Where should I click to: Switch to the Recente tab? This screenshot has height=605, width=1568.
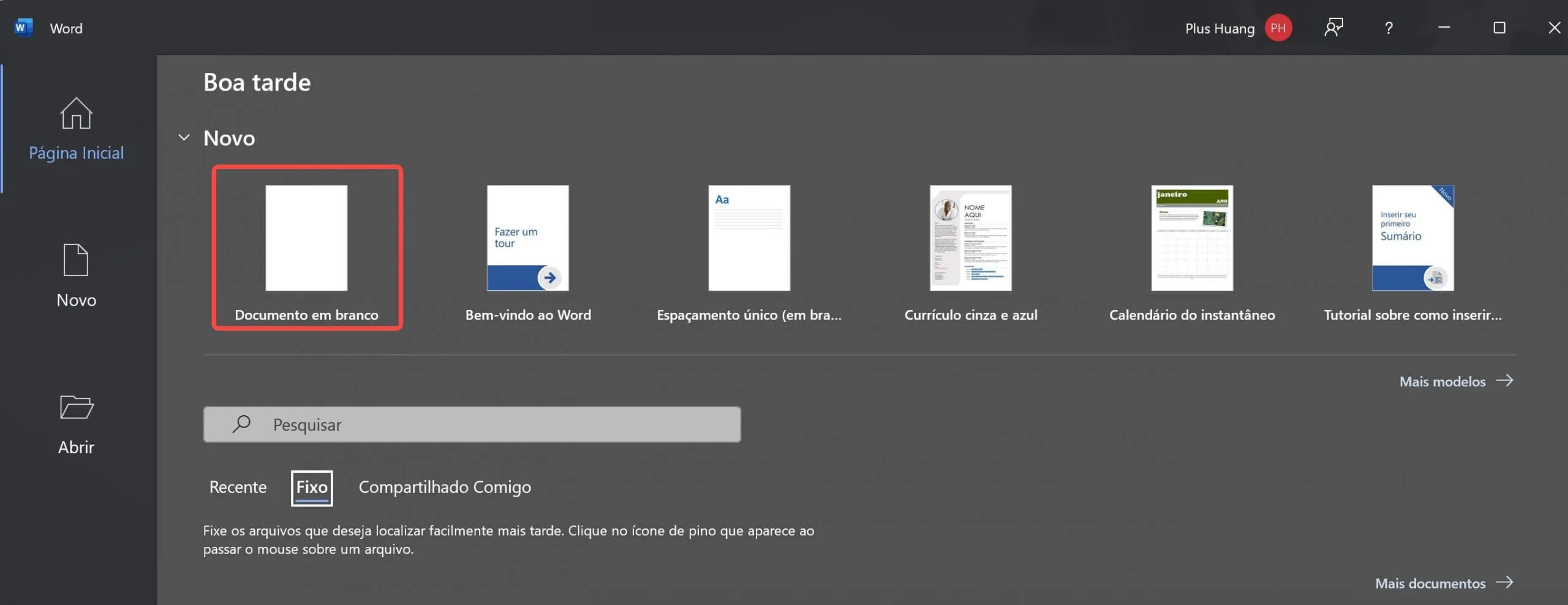[x=238, y=487]
